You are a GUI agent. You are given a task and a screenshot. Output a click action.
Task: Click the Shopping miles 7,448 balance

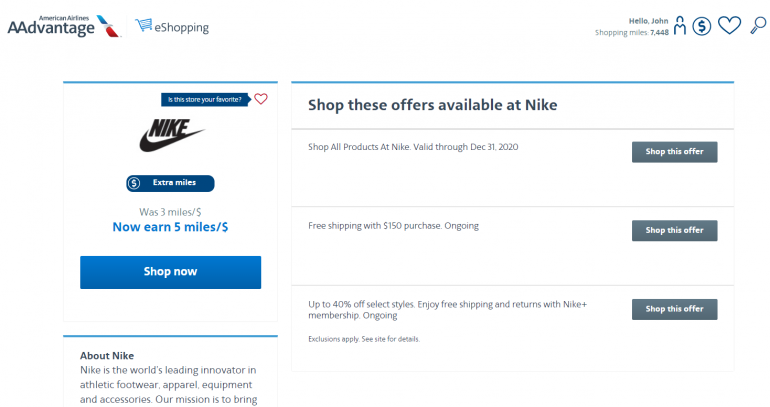pos(632,33)
